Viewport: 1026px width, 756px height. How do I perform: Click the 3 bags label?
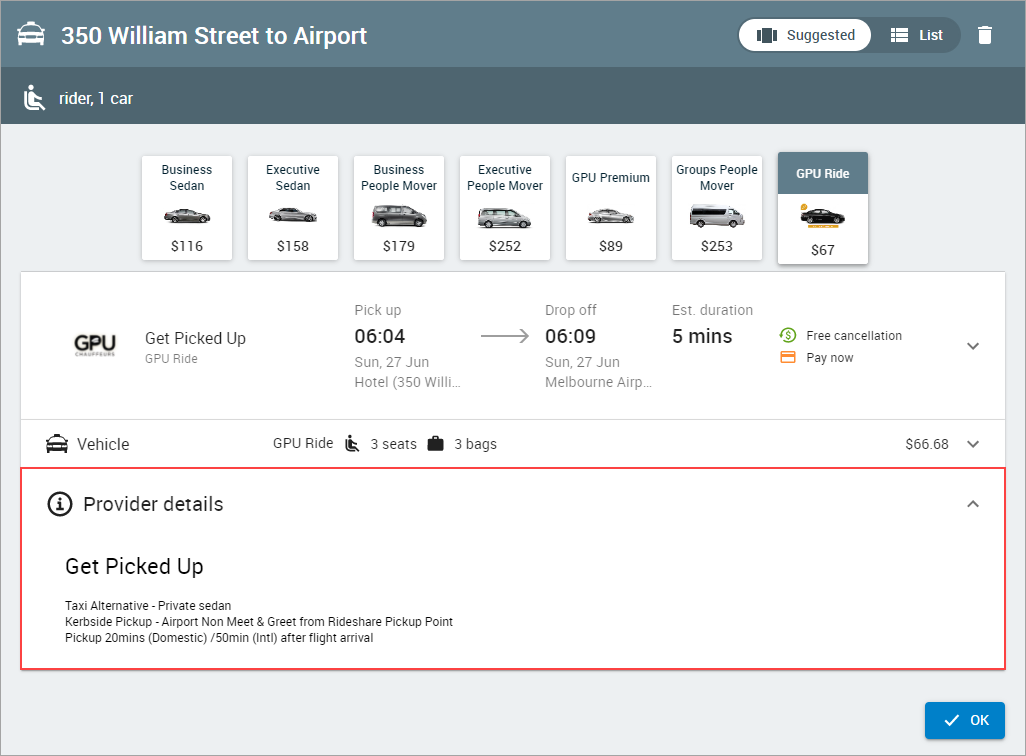[476, 444]
